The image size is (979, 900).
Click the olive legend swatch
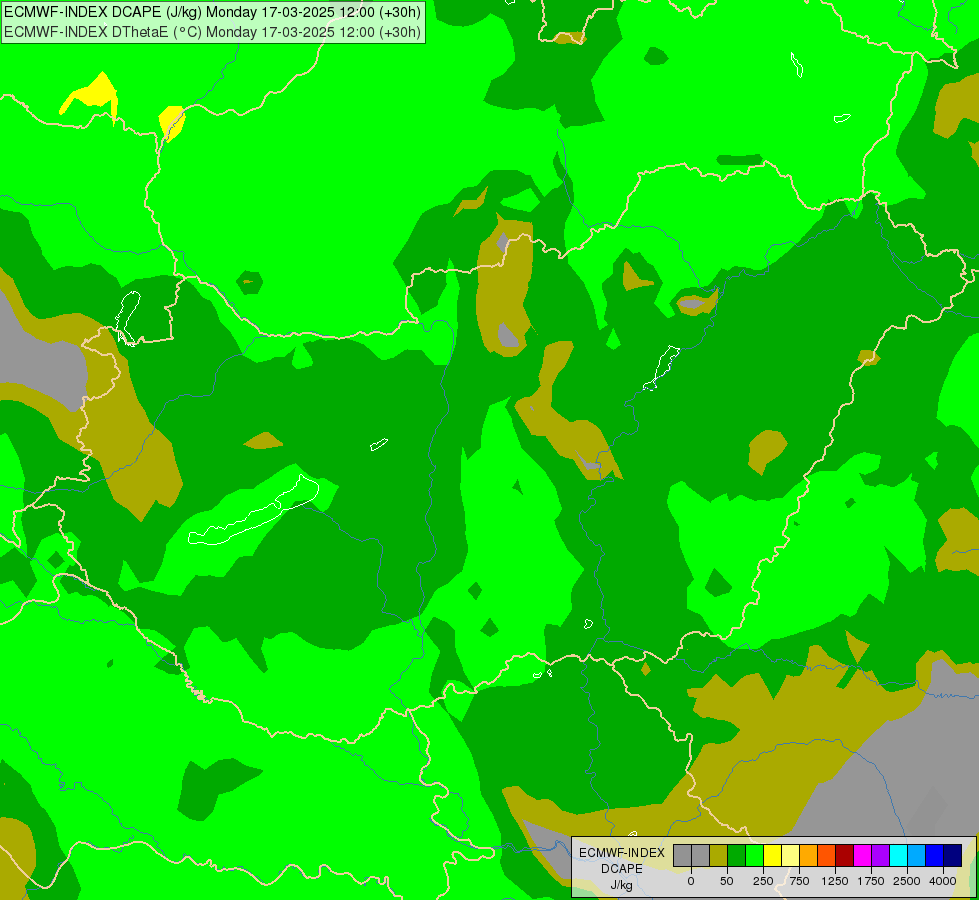[x=719, y=855]
